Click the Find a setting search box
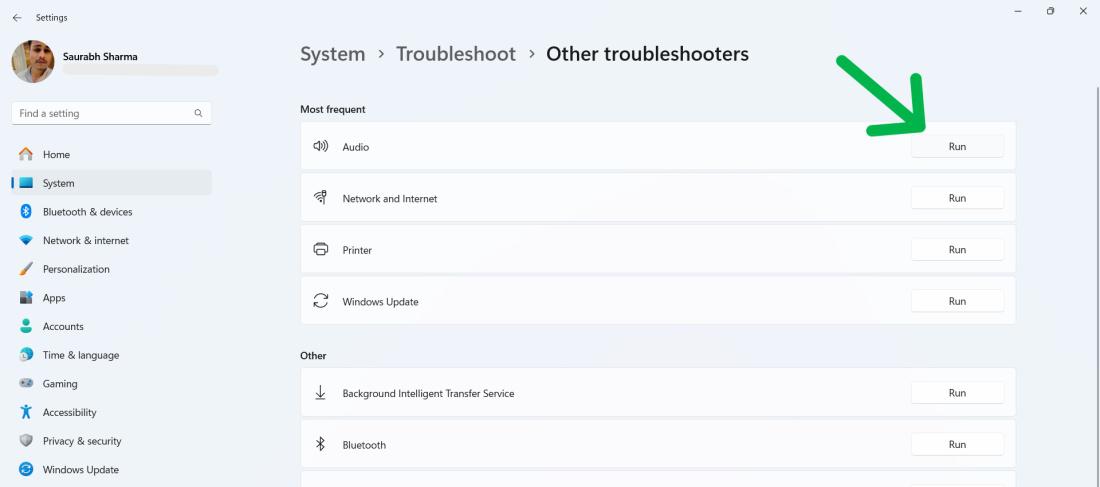This screenshot has width=1100, height=487. pyautogui.click(x=112, y=113)
